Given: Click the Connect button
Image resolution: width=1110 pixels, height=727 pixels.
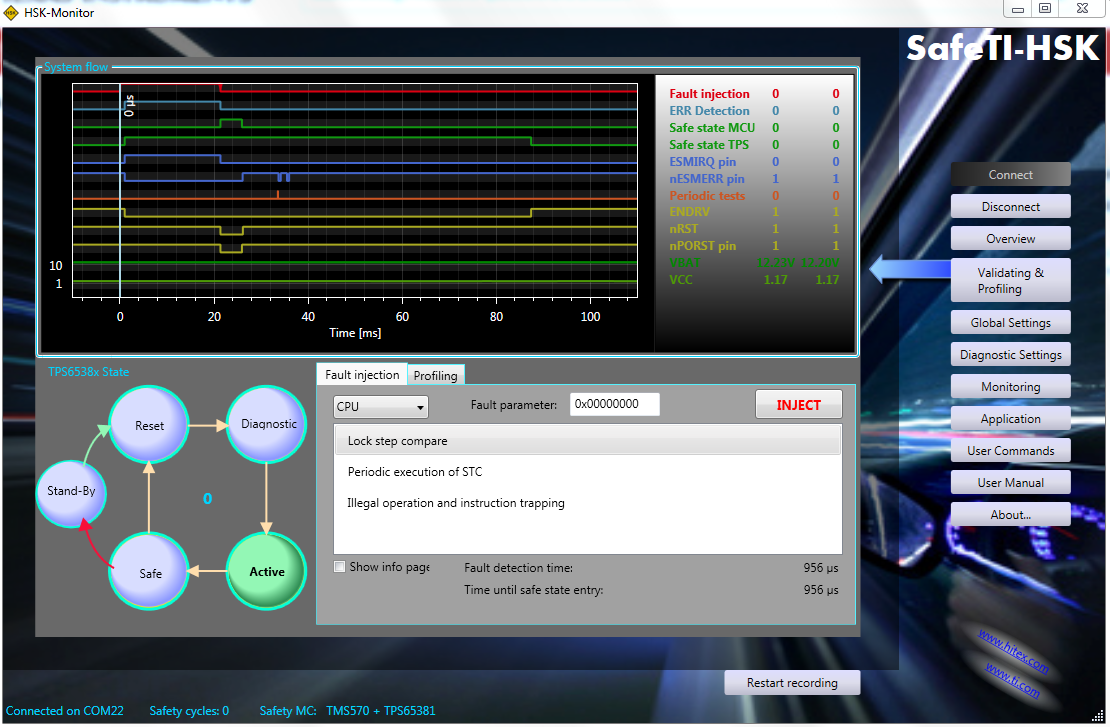Looking at the screenshot, I should [1010, 175].
